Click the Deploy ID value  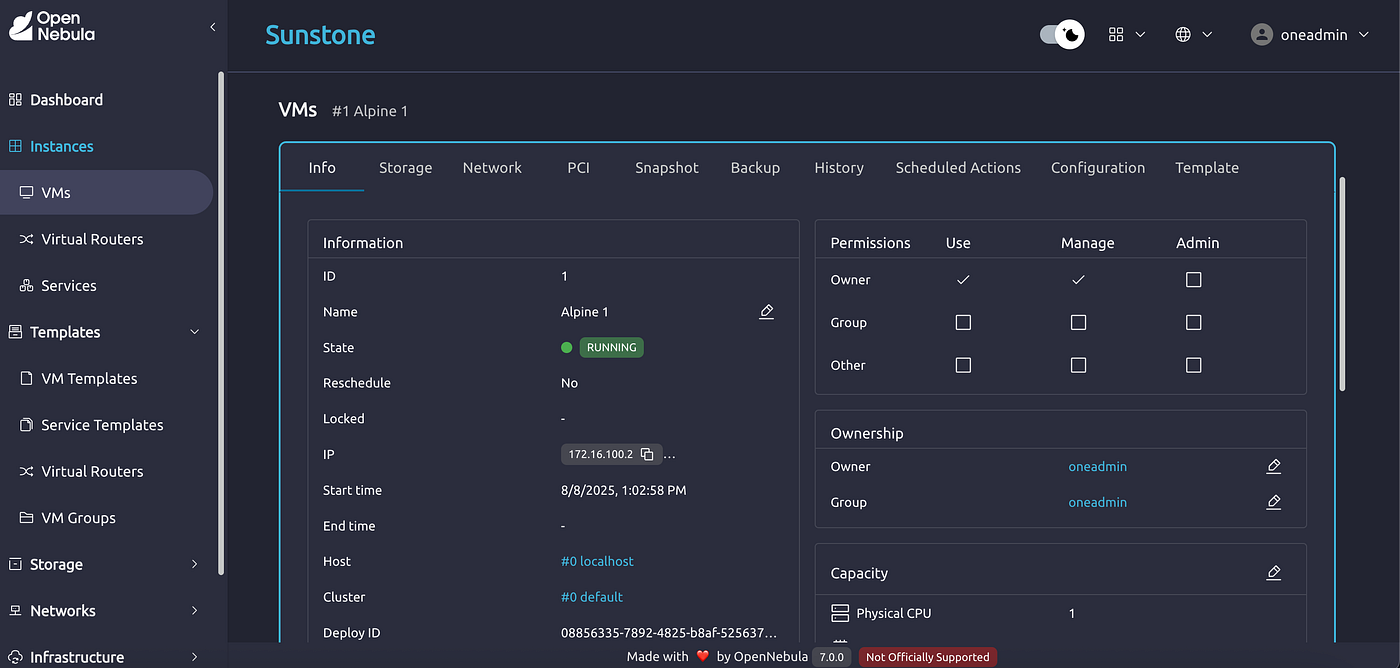[x=669, y=633]
